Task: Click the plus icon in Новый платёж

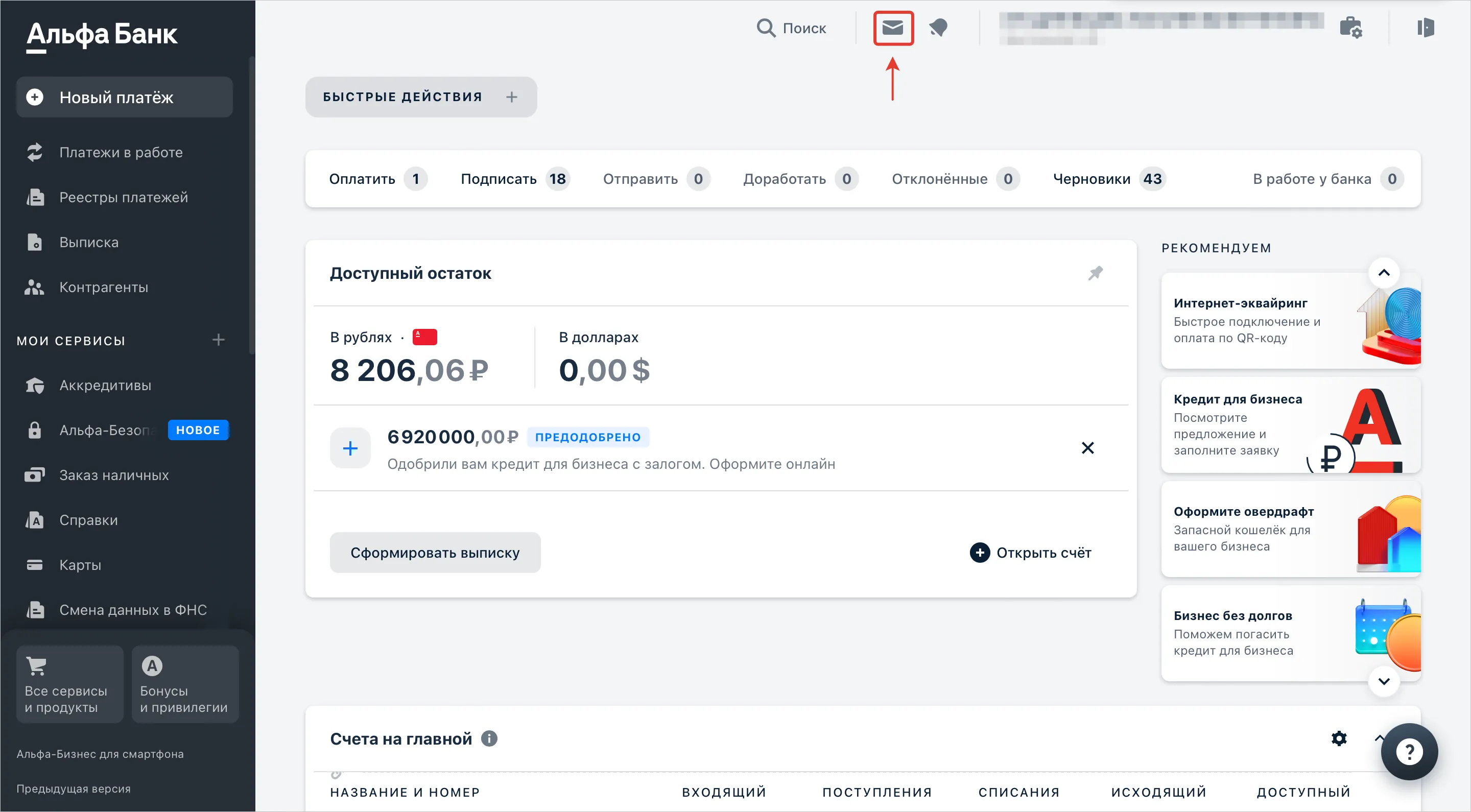Action: (x=35, y=97)
